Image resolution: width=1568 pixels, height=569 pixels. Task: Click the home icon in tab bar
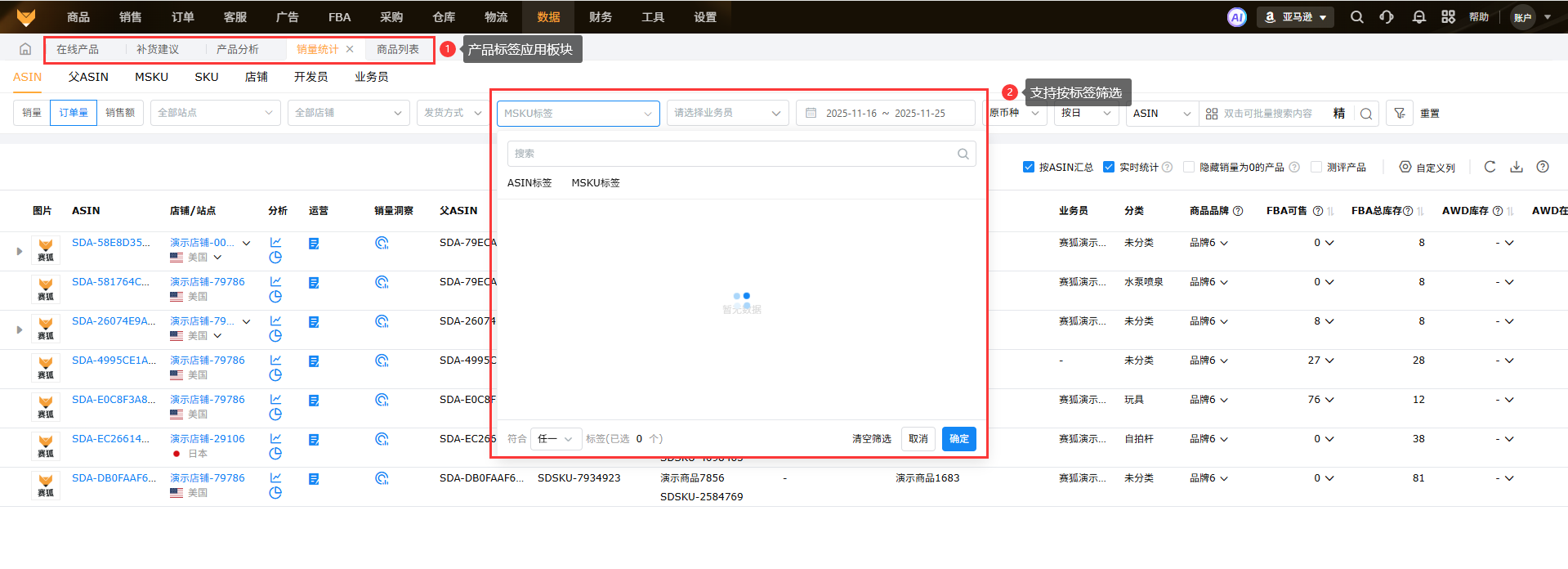coord(25,49)
